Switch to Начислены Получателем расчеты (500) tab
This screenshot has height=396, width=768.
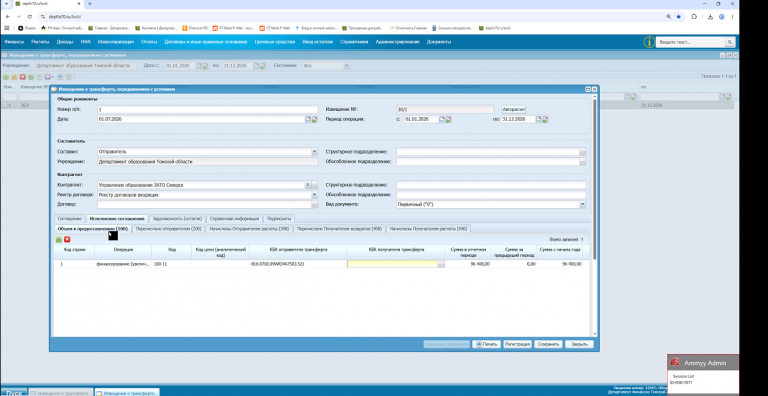429,228
